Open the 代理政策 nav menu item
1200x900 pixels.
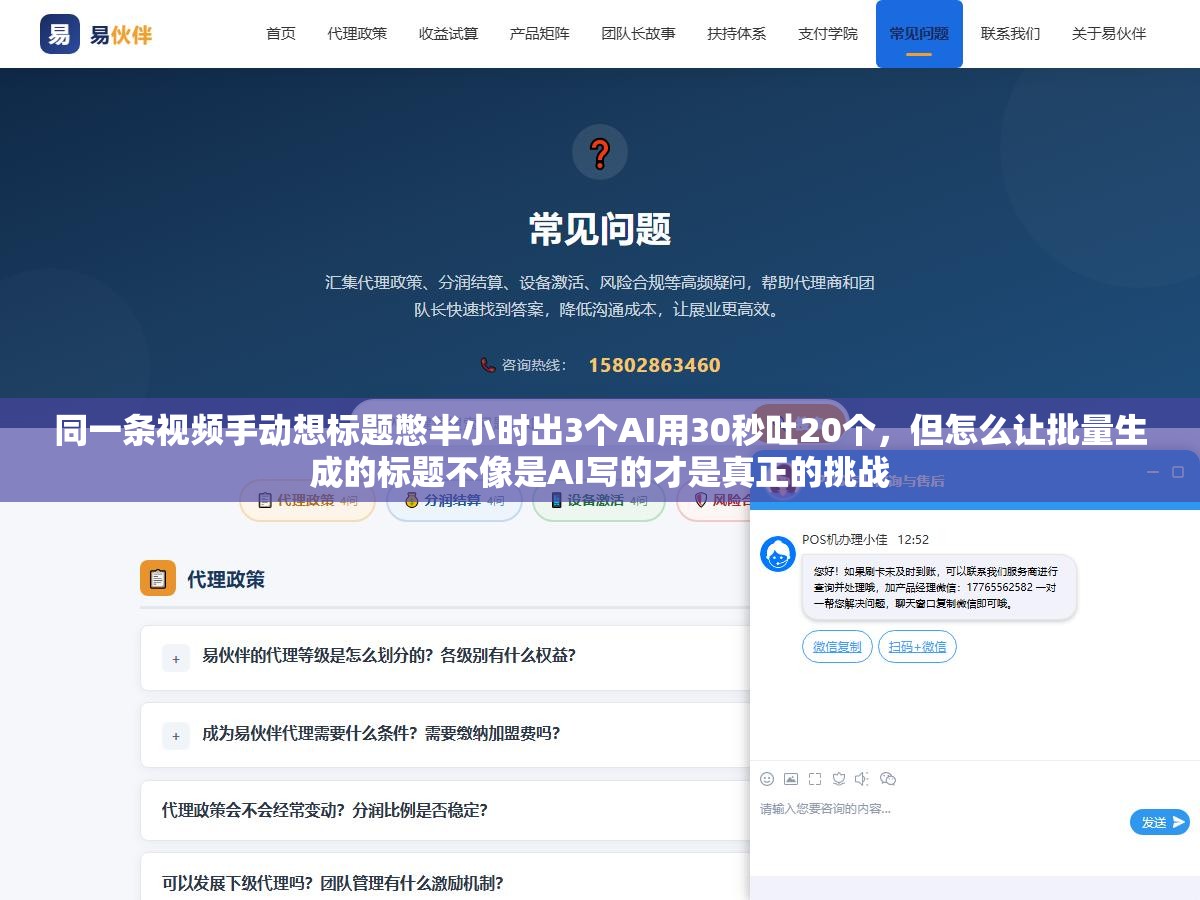tap(357, 34)
